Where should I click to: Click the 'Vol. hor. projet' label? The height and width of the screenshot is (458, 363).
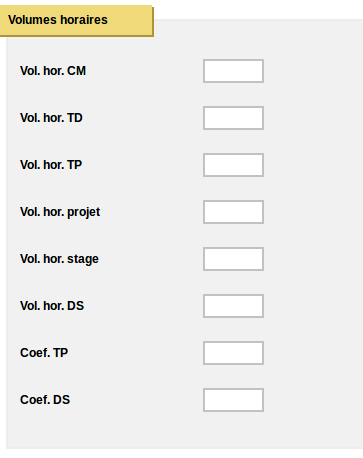60,212
